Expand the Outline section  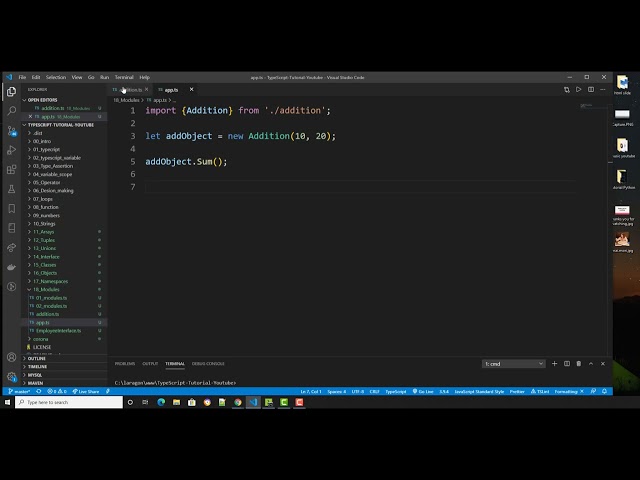click(x=36, y=358)
